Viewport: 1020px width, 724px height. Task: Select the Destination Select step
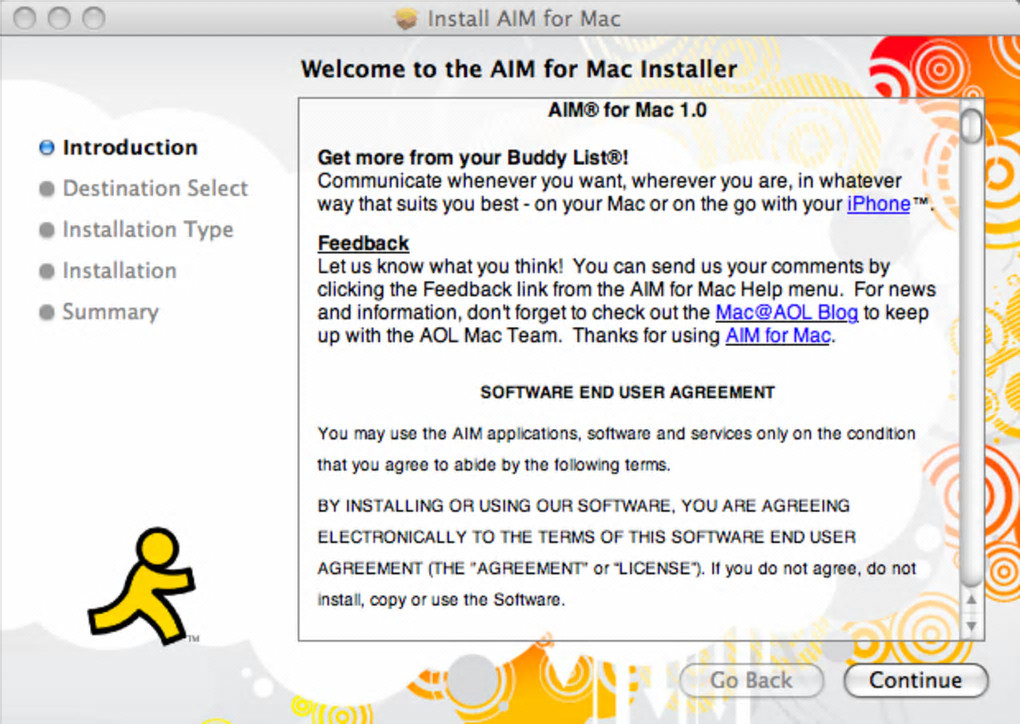(x=155, y=189)
